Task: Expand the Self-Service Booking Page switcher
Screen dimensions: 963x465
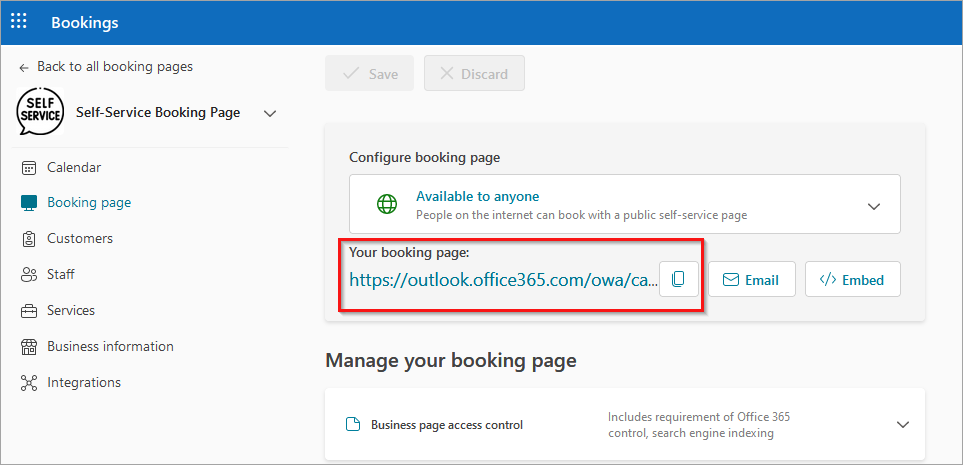Action: pos(269,114)
